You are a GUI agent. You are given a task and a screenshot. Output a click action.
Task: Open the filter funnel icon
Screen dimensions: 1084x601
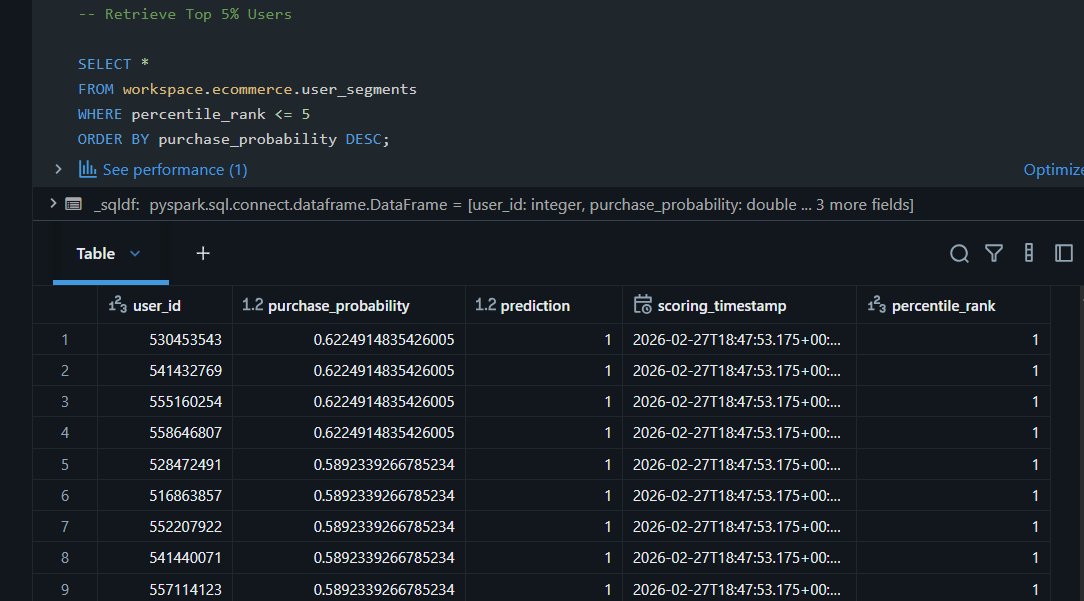pyautogui.click(x=993, y=254)
